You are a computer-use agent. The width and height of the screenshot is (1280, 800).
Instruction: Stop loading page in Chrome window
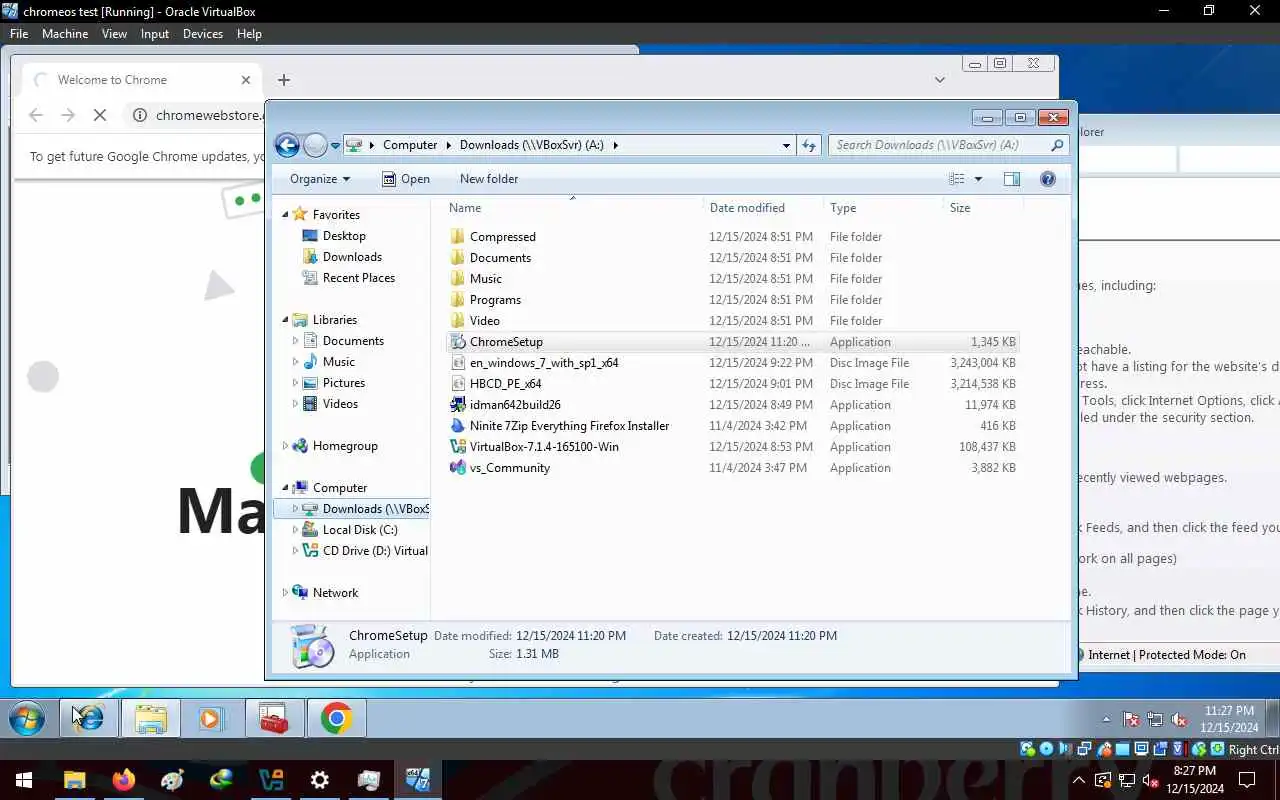click(x=100, y=115)
